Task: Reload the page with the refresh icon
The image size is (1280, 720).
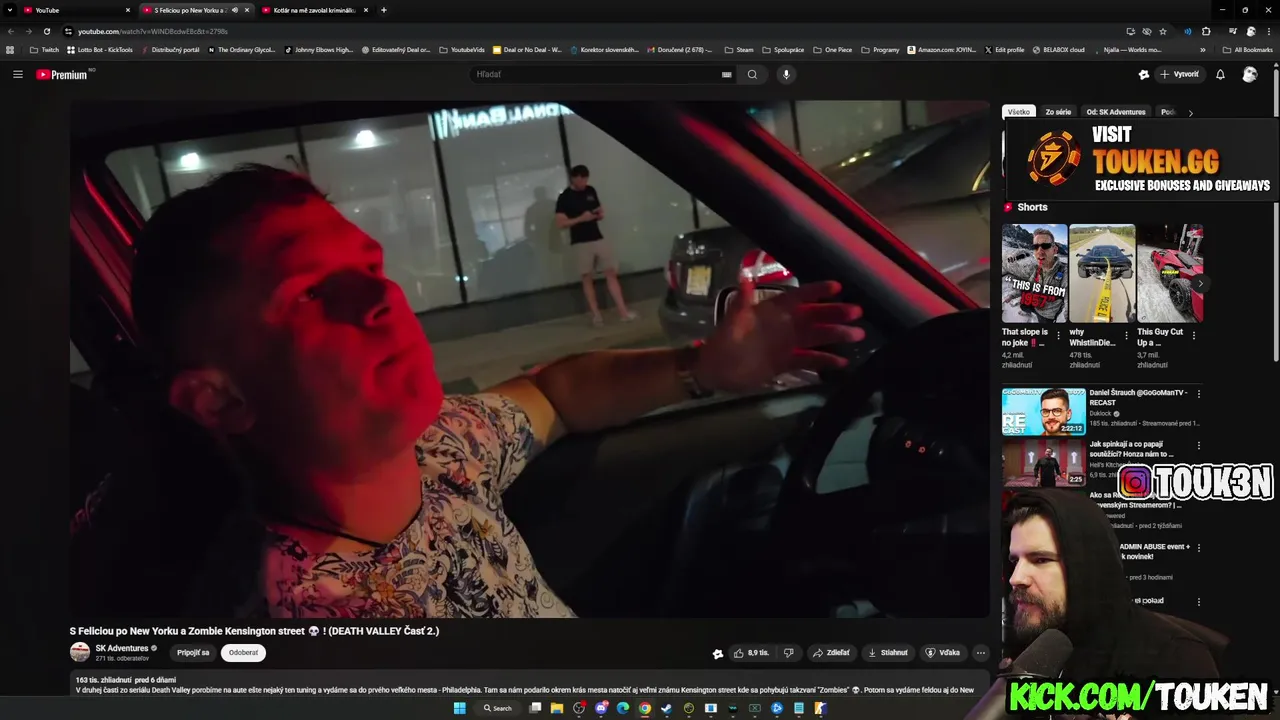Action: click(46, 31)
